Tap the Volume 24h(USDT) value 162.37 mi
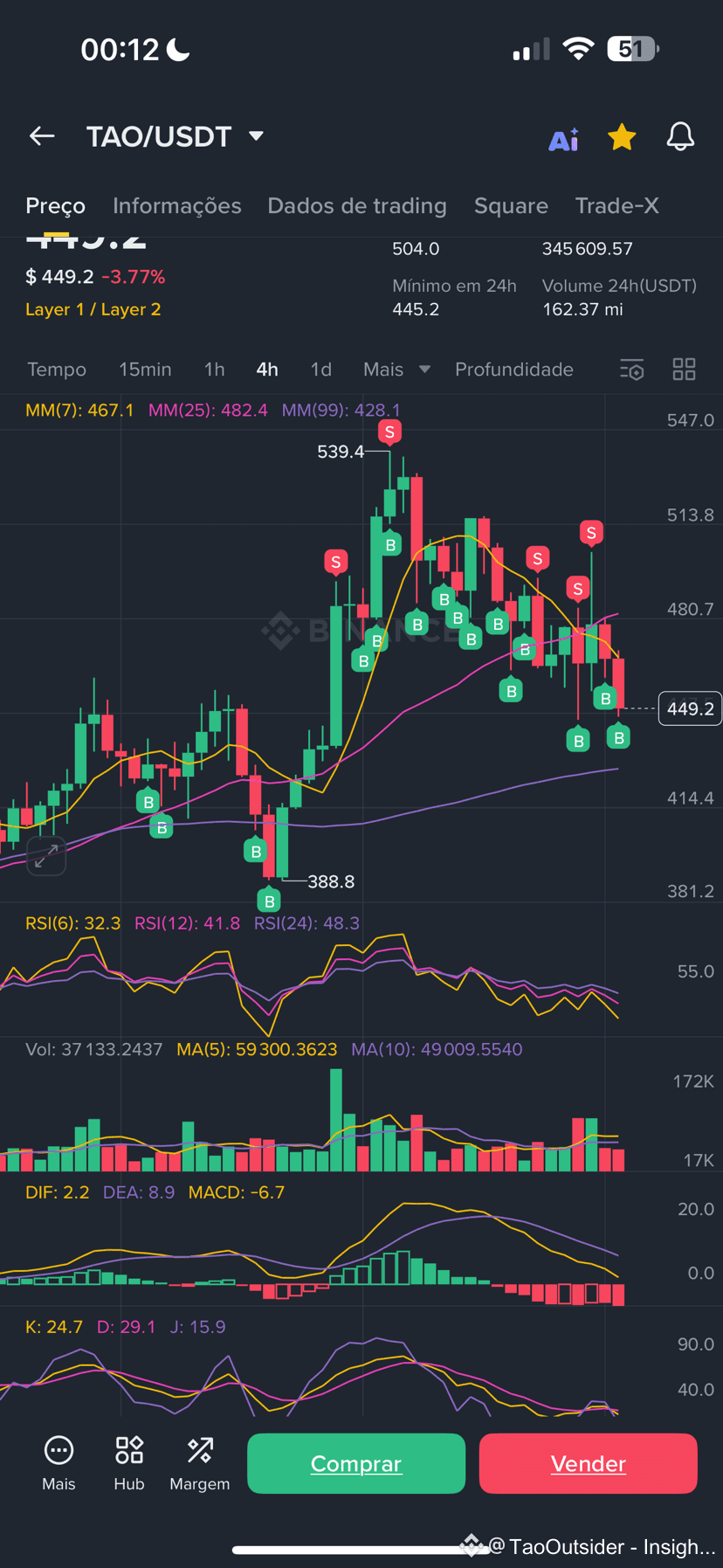Screen dimensions: 723x1568 point(582,309)
